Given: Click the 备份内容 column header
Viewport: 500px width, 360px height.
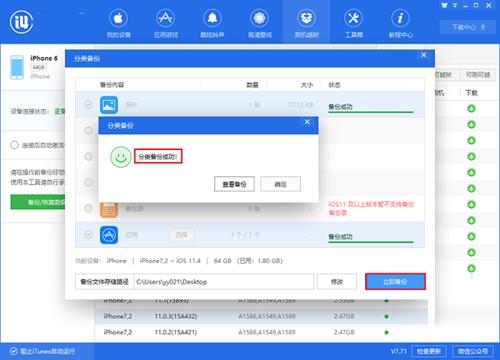Looking at the screenshot, I should [112, 85].
